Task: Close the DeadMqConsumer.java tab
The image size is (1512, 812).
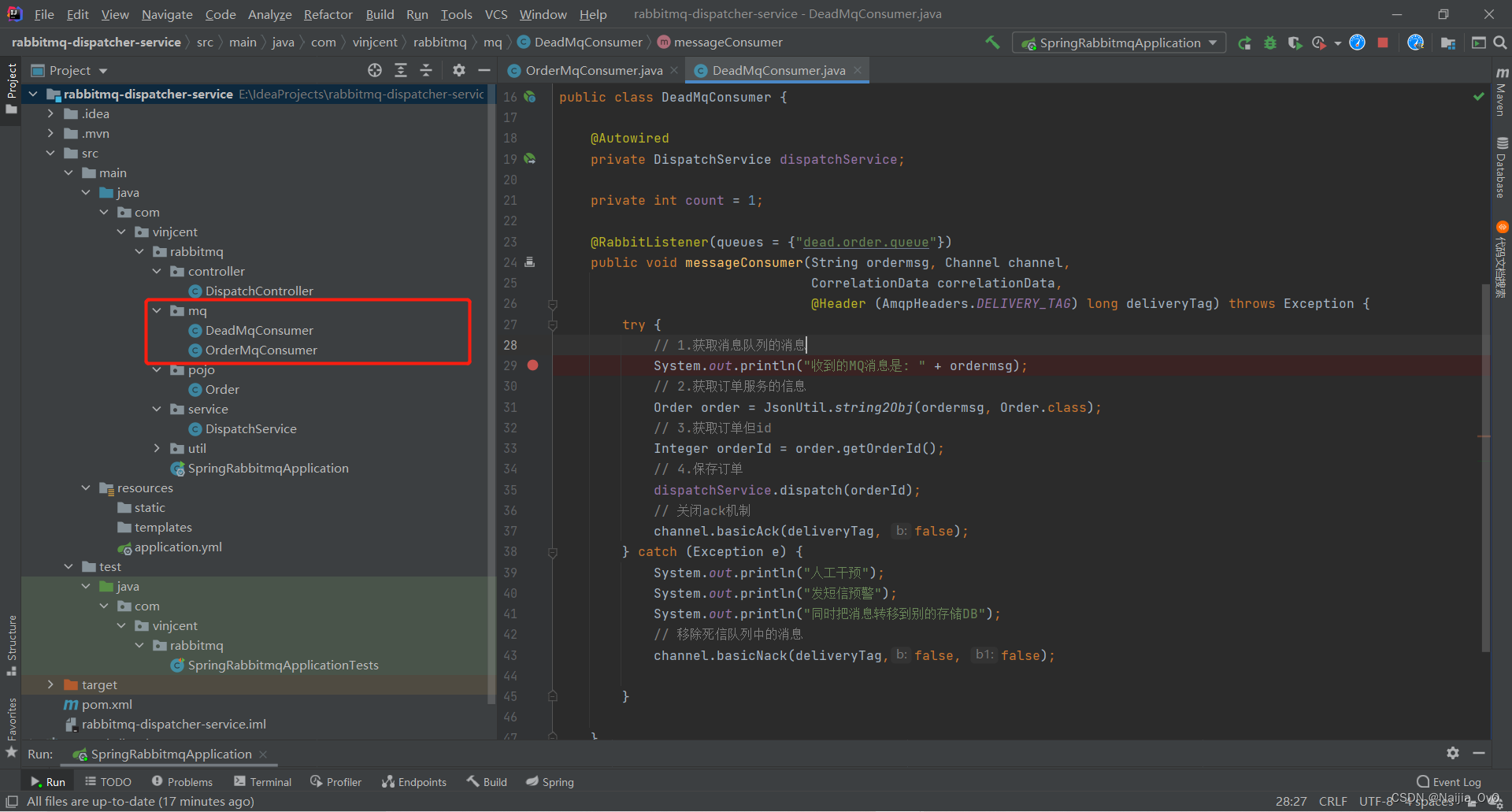Action: coord(858,70)
